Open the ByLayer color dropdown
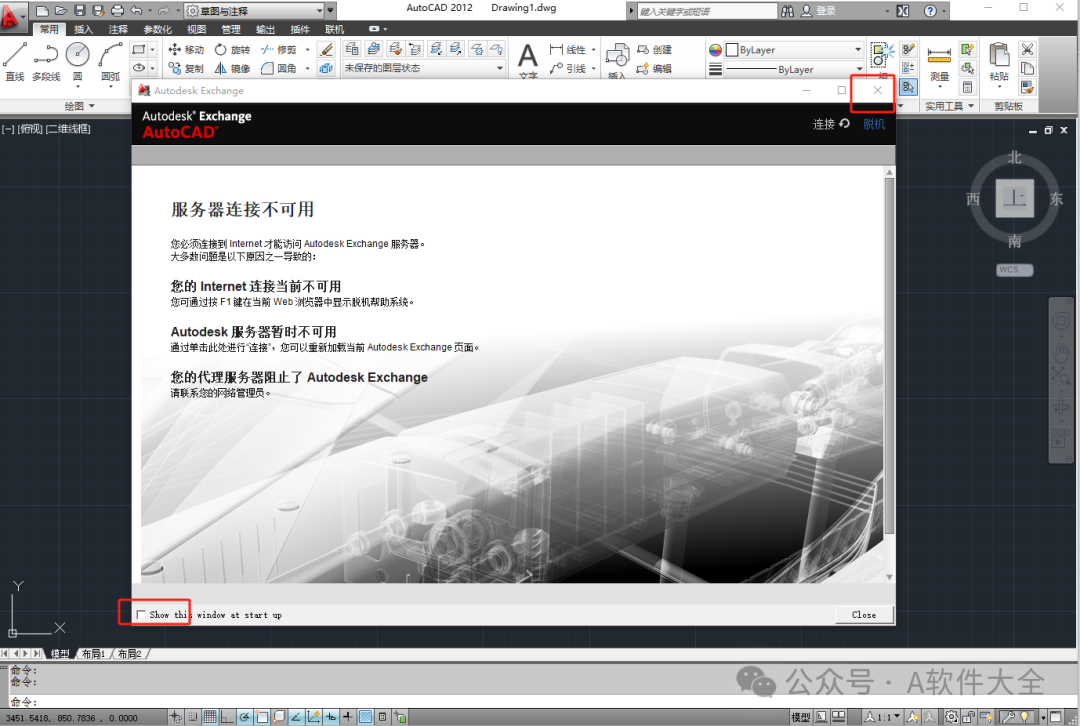Viewport: 1080px width, 726px height. (x=793, y=50)
